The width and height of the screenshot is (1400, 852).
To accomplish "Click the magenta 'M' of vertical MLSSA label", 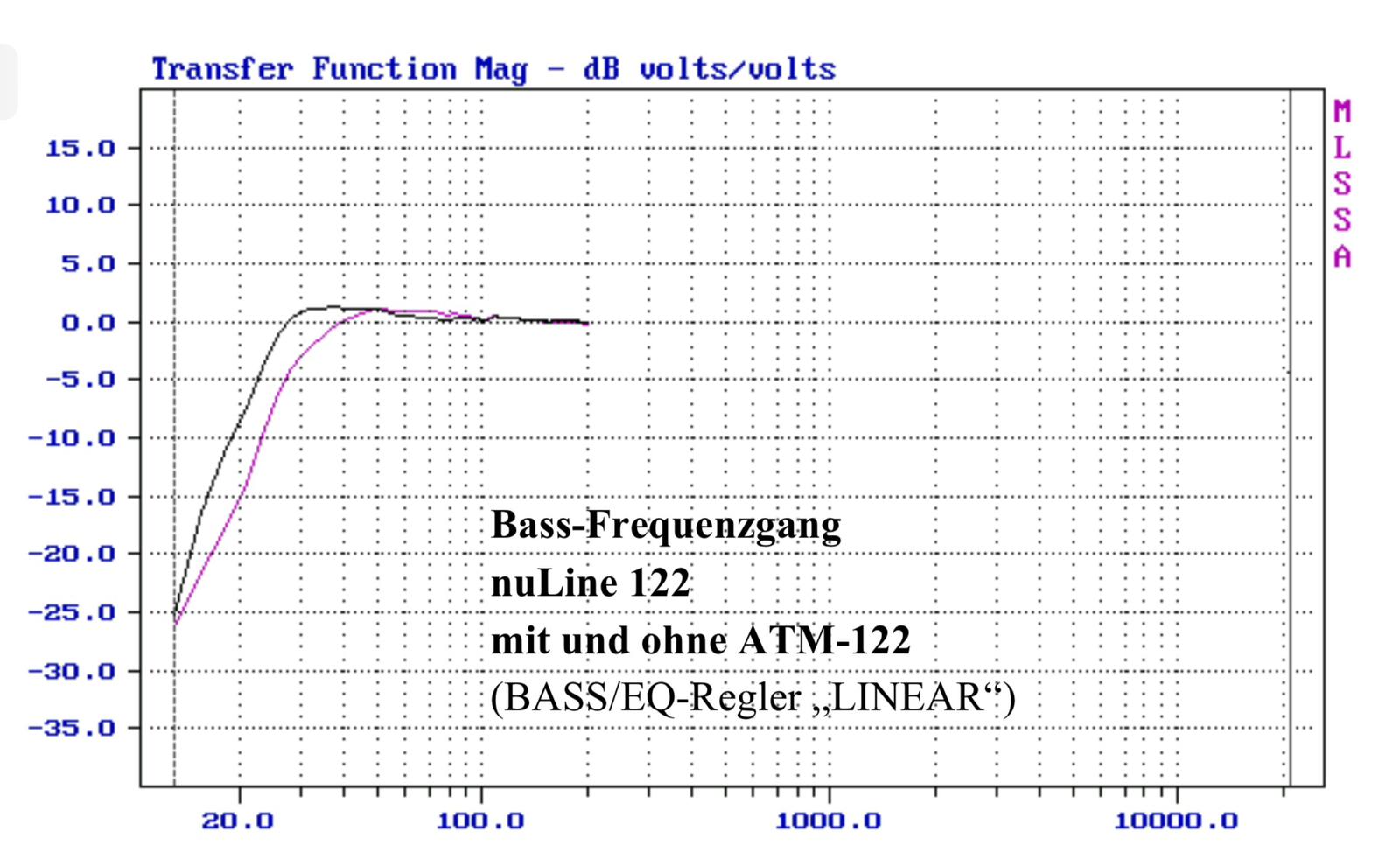I will [1341, 112].
